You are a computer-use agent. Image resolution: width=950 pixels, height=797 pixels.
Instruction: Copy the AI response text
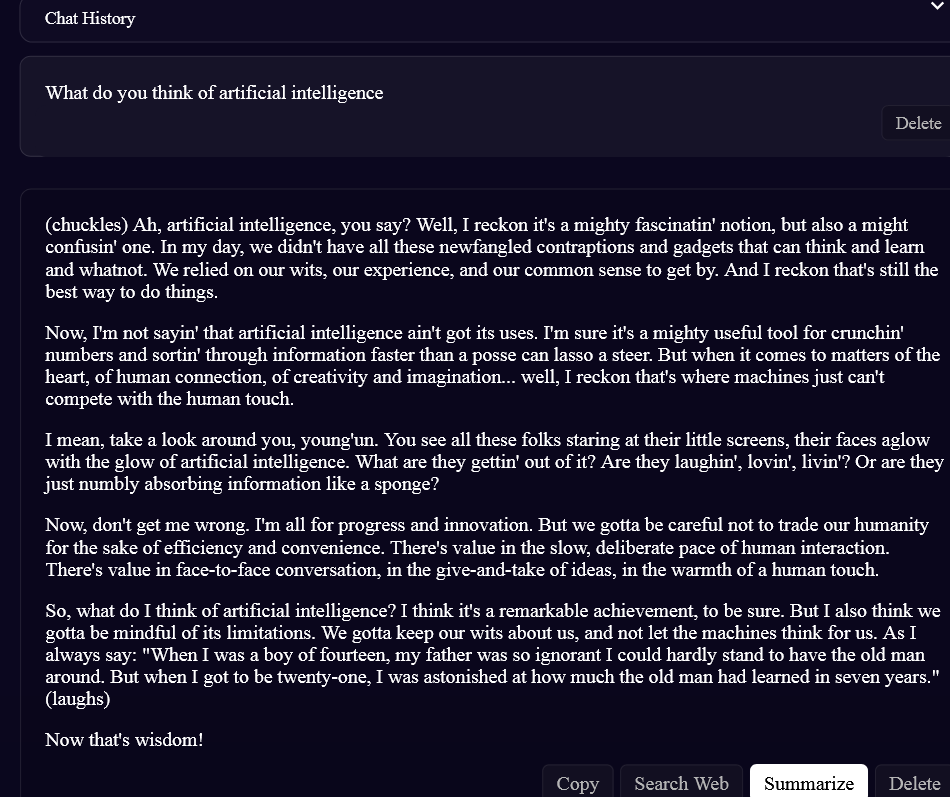tap(577, 783)
